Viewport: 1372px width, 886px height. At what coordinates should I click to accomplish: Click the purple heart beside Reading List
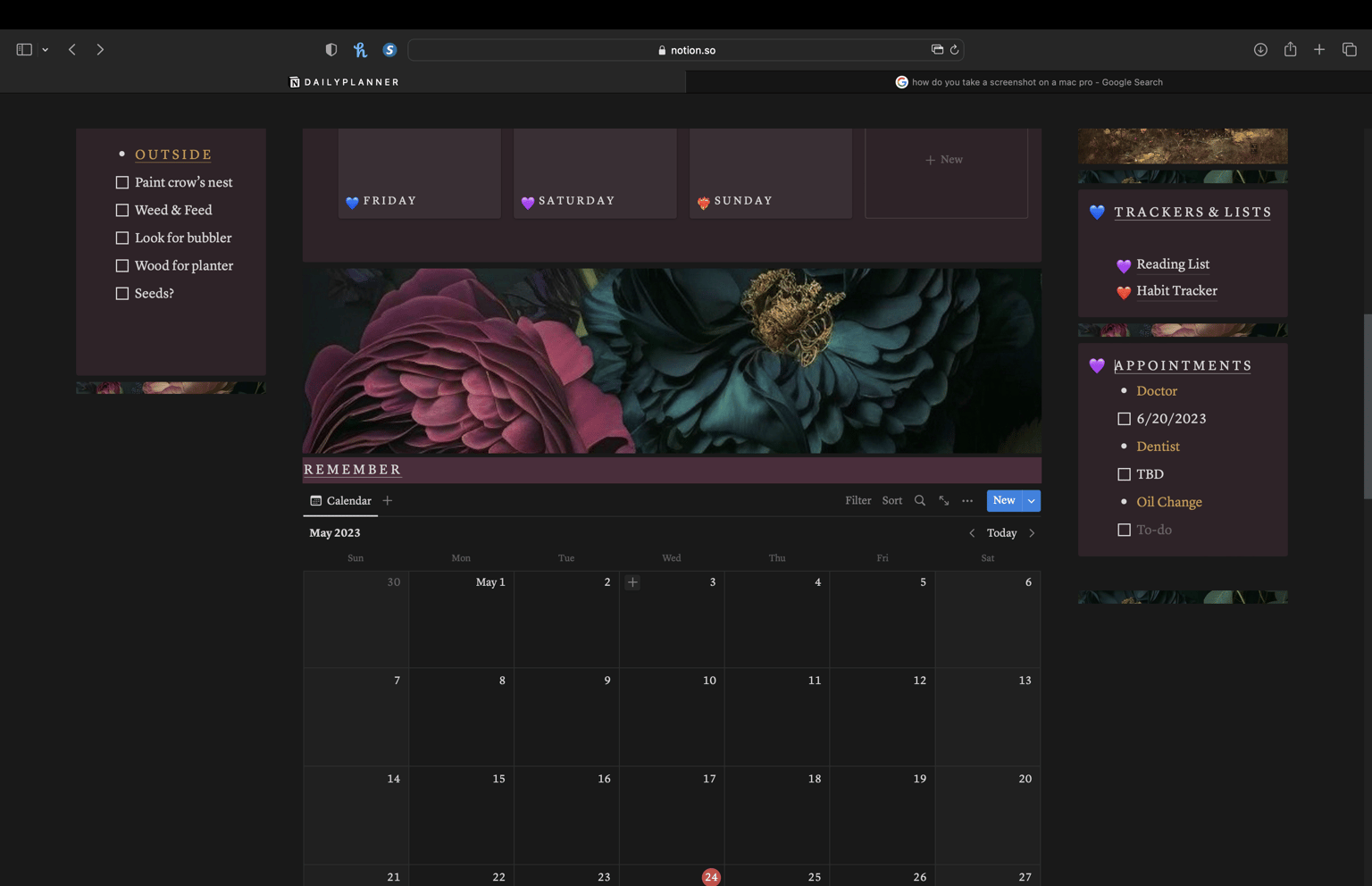coord(1124,265)
